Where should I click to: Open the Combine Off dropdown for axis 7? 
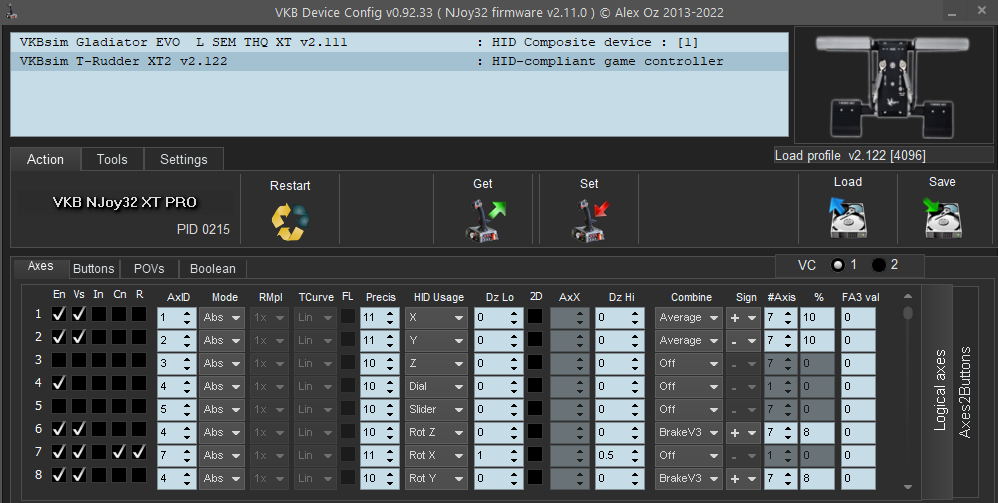(689, 455)
